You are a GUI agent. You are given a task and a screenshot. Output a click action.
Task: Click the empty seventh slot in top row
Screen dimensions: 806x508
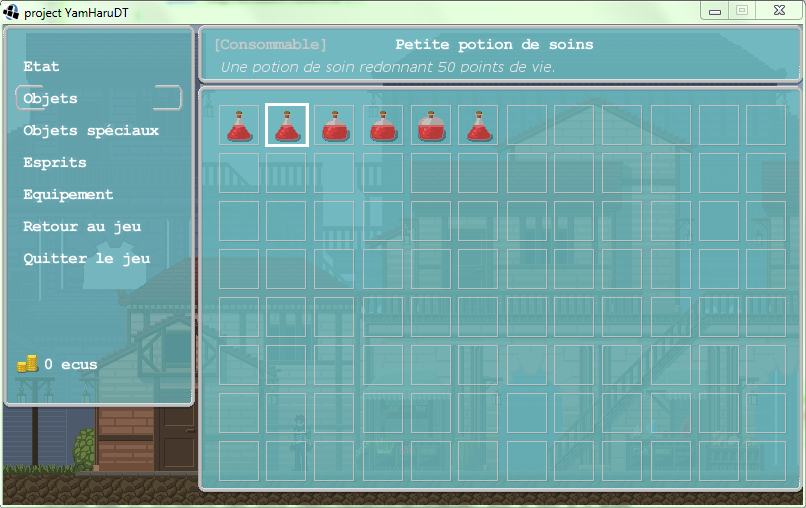(x=526, y=126)
